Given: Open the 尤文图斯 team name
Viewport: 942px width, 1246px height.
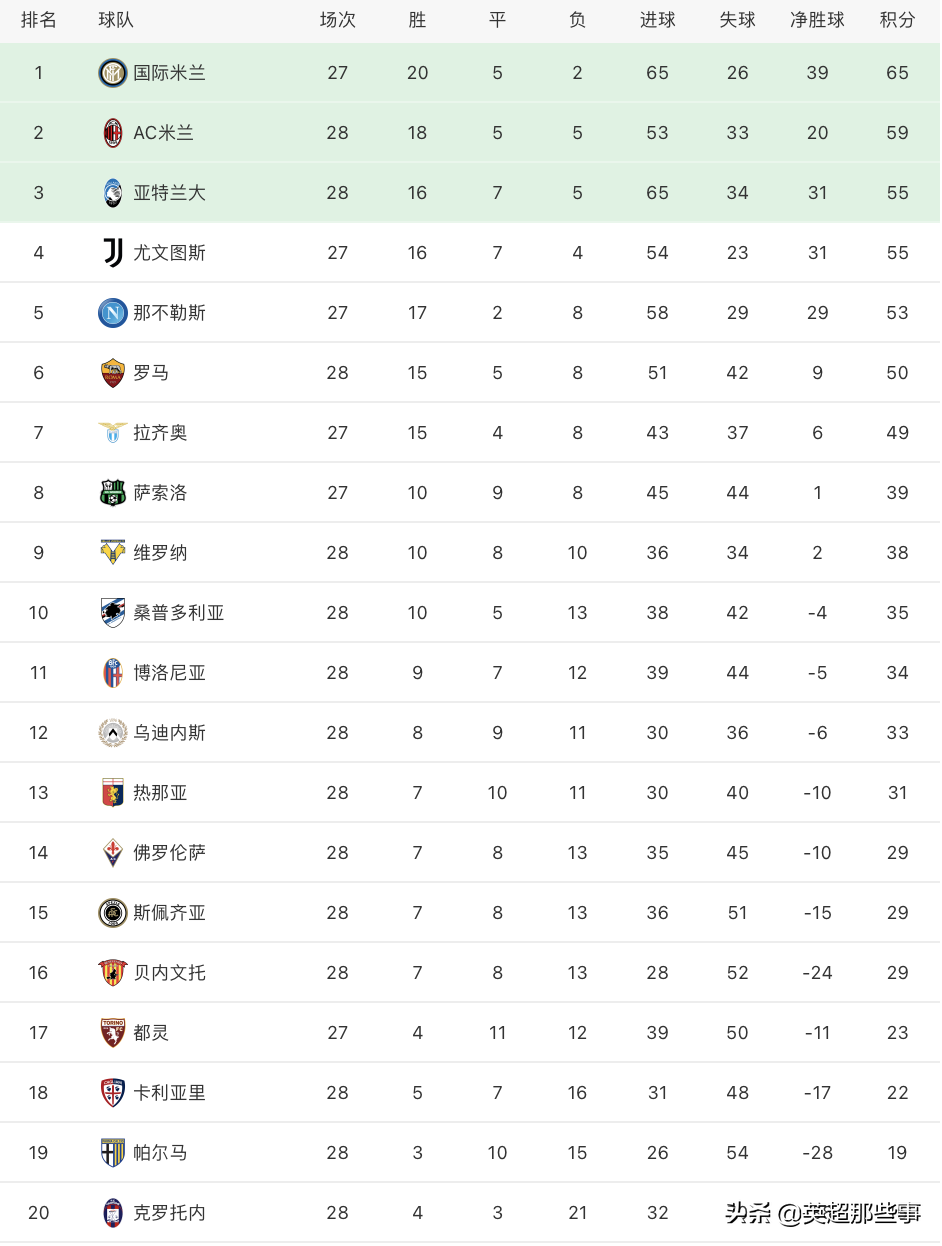Looking at the screenshot, I should 170,253.
